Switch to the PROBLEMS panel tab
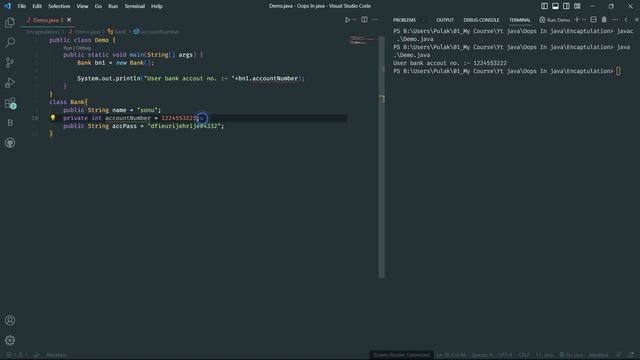Screen dimensions: 640x360 404,20
